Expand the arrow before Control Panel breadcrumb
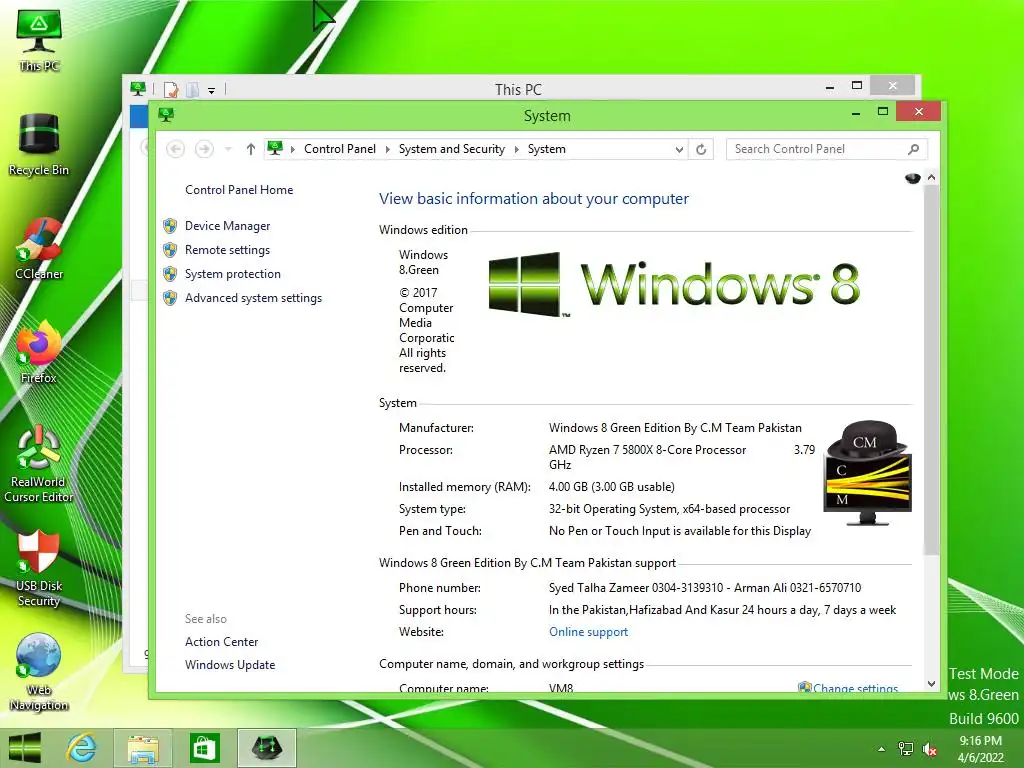 pos(293,149)
